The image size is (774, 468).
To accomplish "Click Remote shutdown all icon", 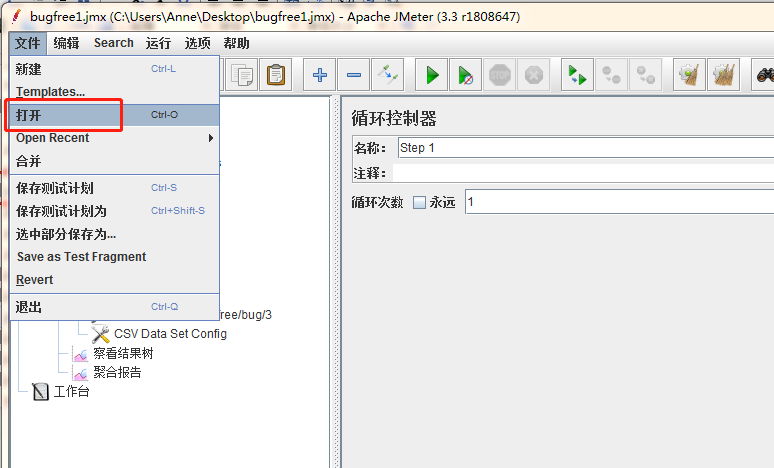I will pyautogui.click(x=646, y=75).
